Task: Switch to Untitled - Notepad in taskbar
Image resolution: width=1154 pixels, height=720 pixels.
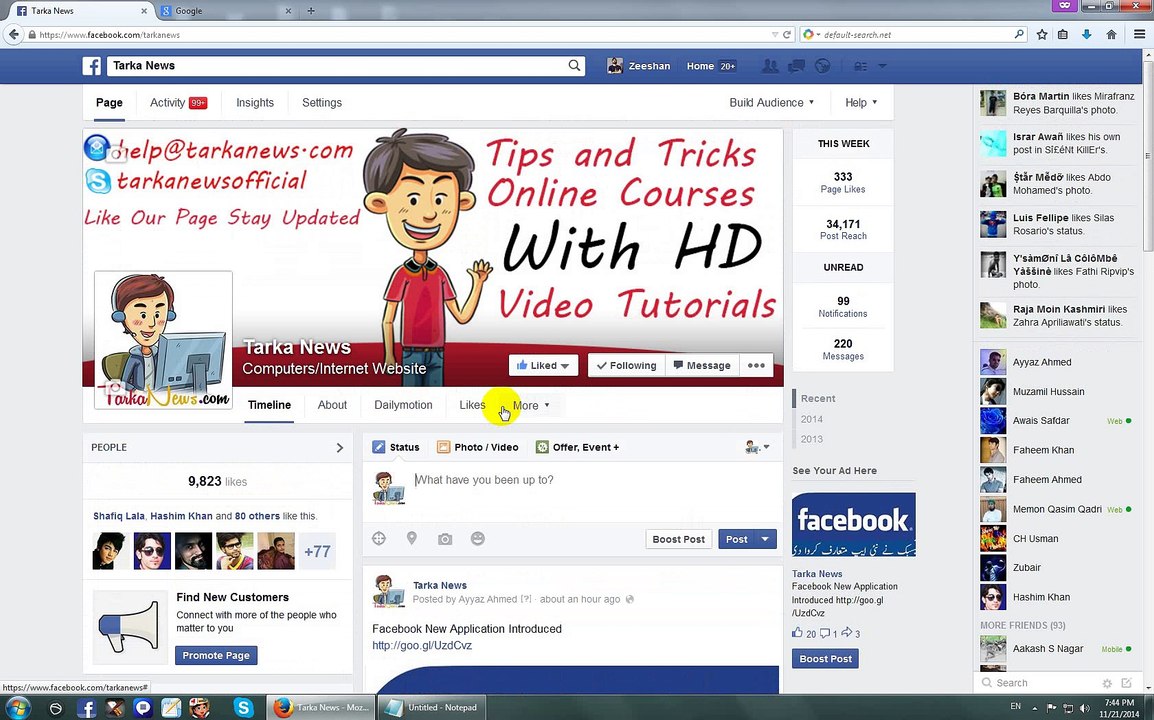Action: point(432,707)
